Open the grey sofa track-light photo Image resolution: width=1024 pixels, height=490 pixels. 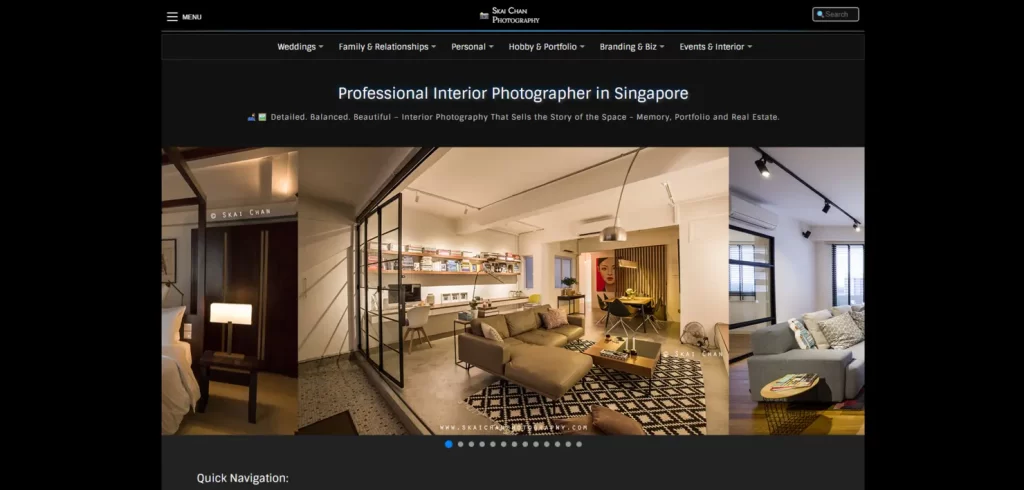797,291
